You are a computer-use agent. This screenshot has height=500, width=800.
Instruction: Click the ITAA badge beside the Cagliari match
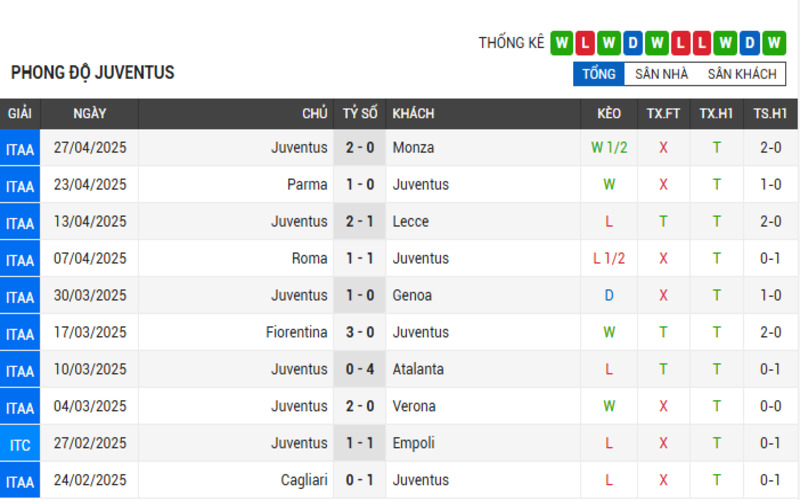click(20, 481)
